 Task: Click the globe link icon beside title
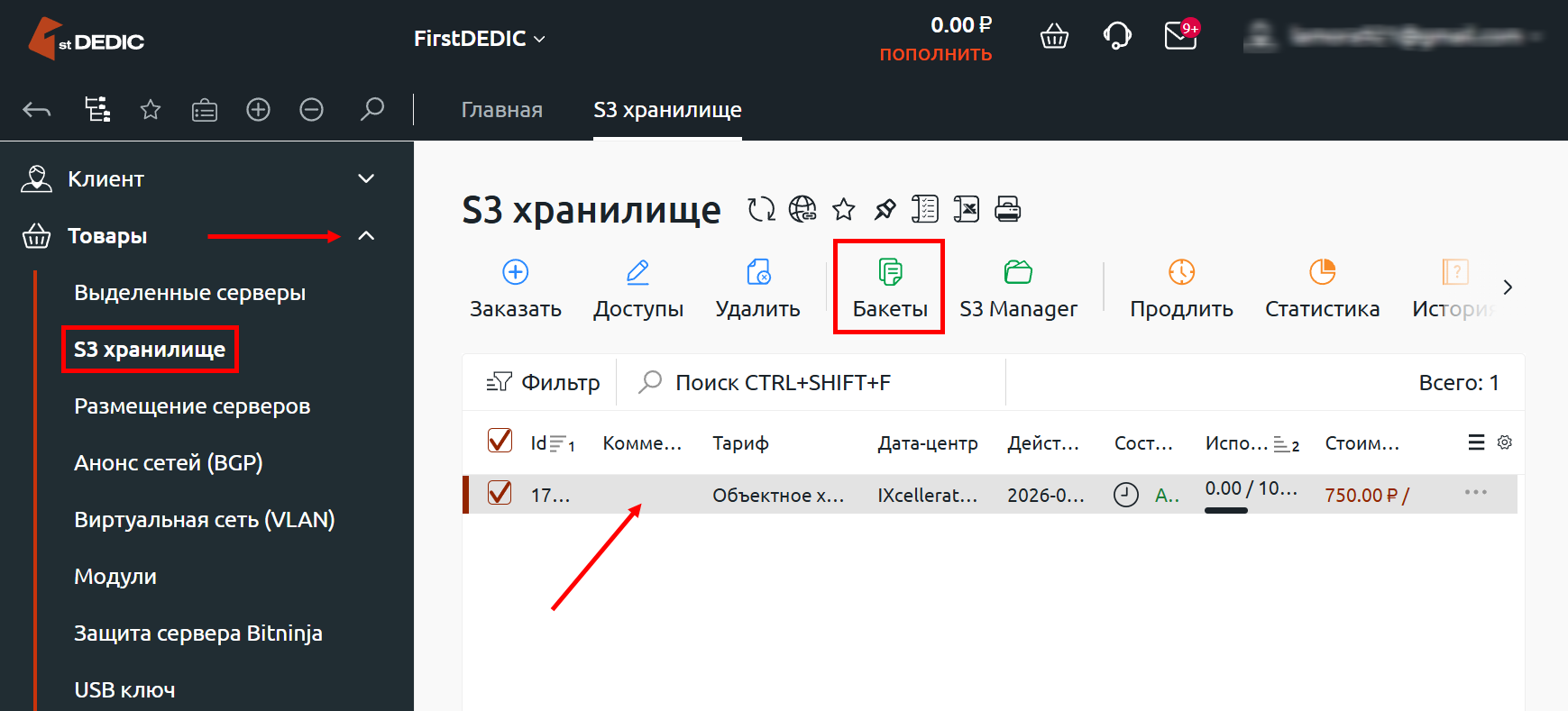[x=802, y=209]
